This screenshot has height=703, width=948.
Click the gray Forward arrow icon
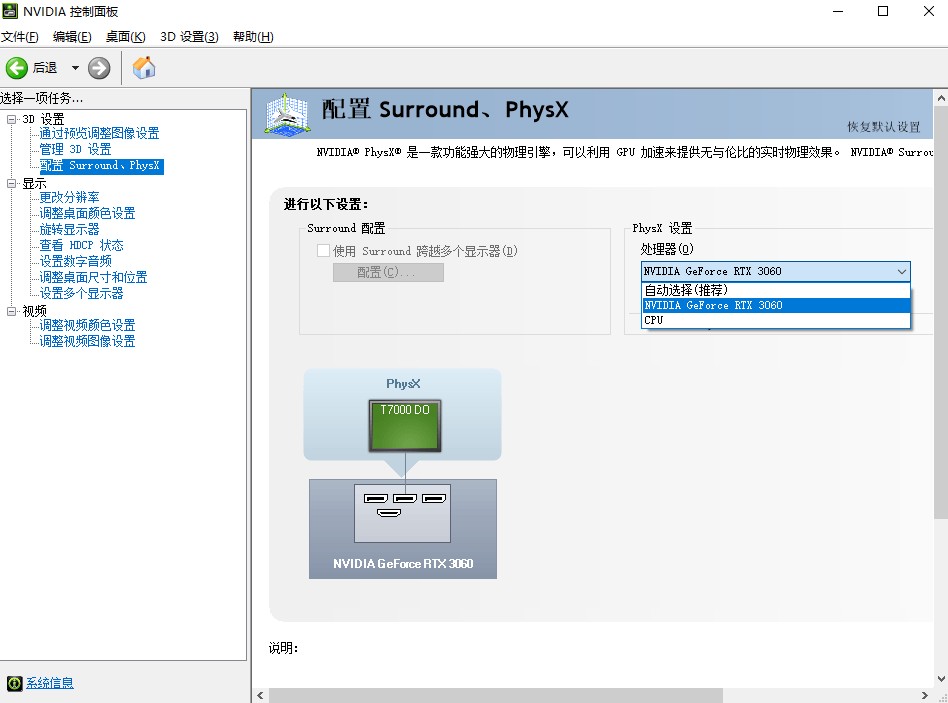(x=99, y=68)
